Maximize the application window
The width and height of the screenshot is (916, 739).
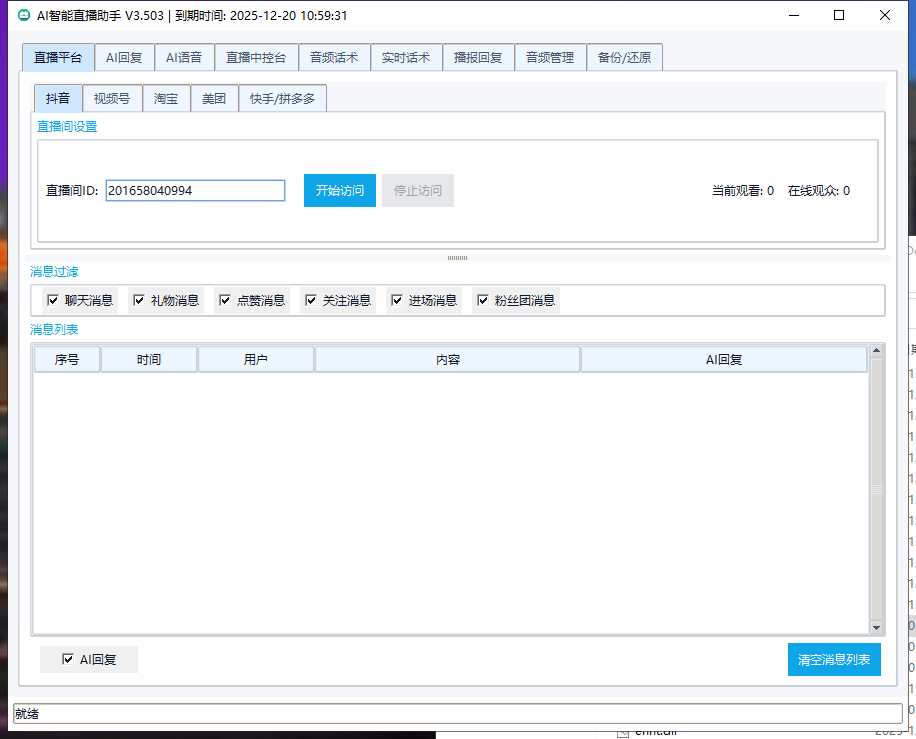click(839, 15)
